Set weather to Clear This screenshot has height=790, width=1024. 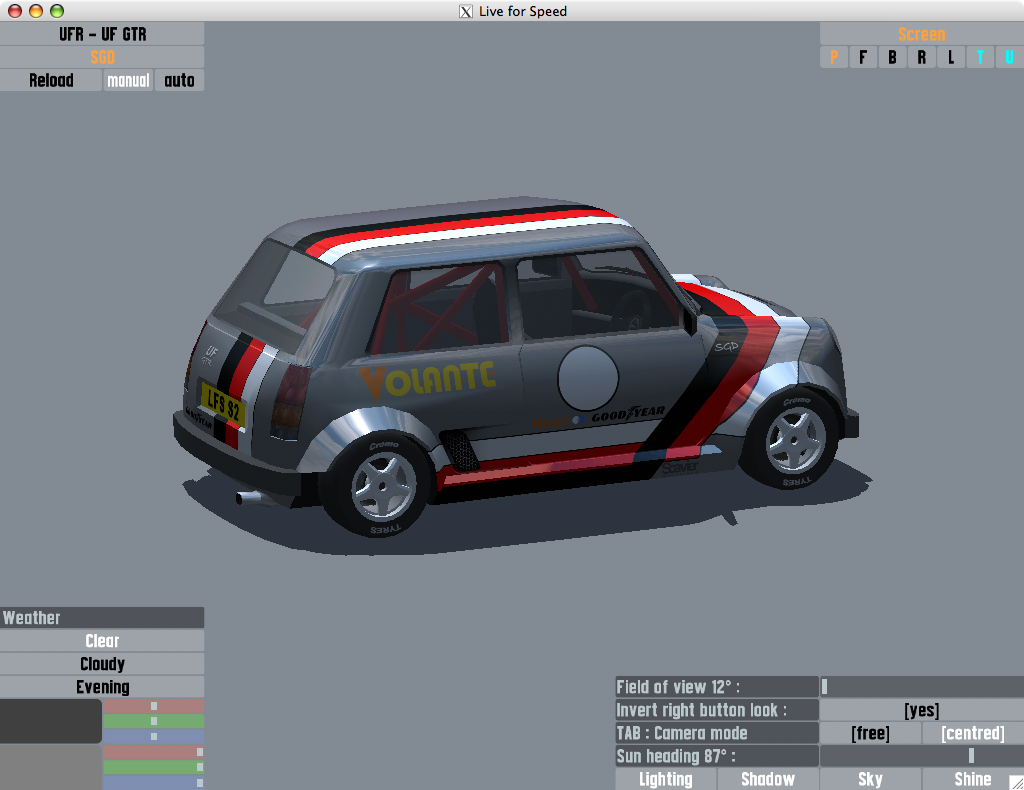coord(102,640)
